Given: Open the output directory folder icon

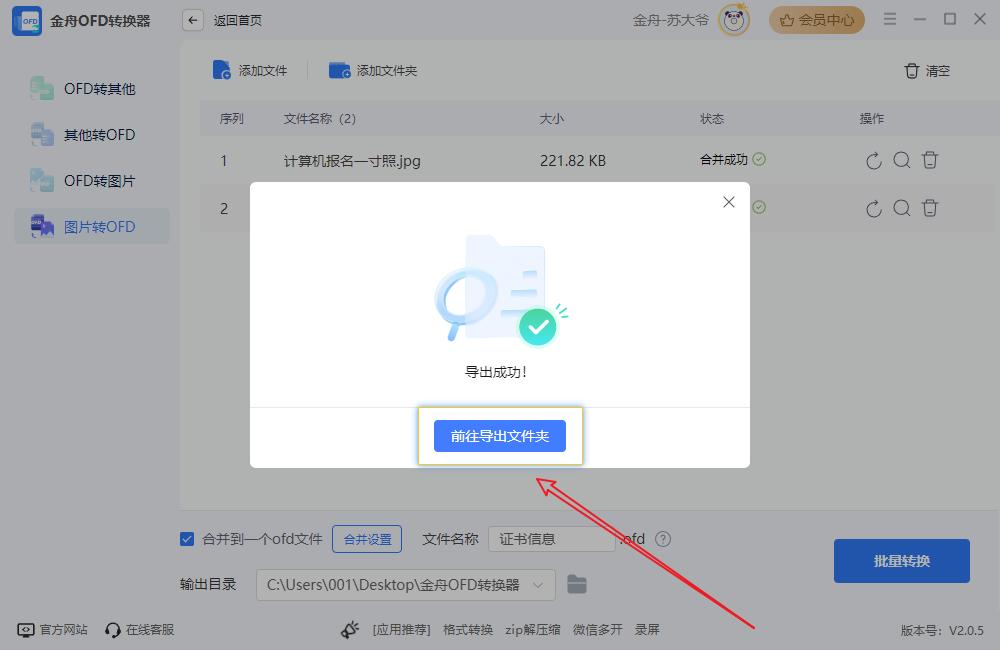Looking at the screenshot, I should tap(576, 584).
